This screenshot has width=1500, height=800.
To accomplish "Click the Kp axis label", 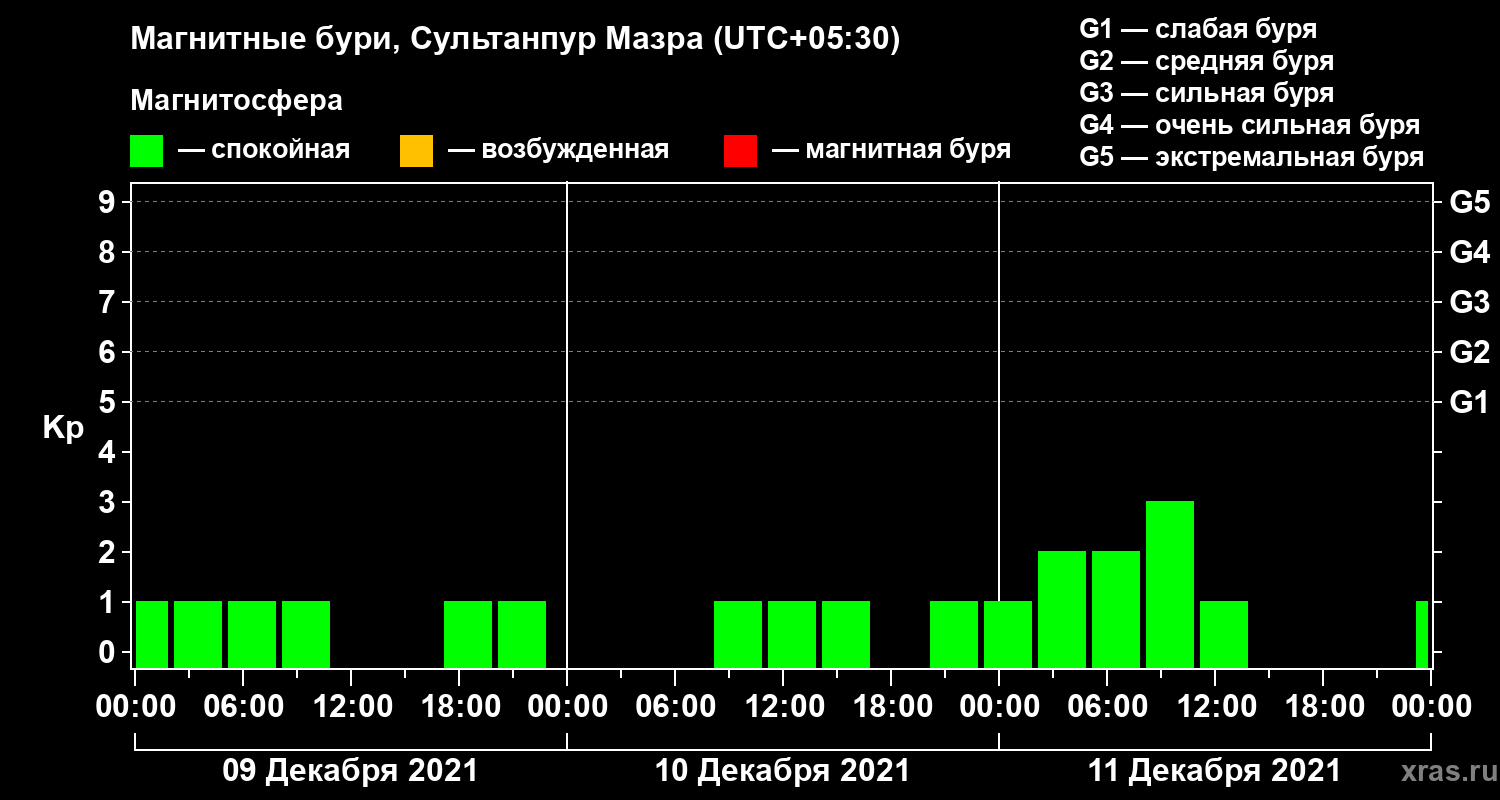I will (x=63, y=428).
